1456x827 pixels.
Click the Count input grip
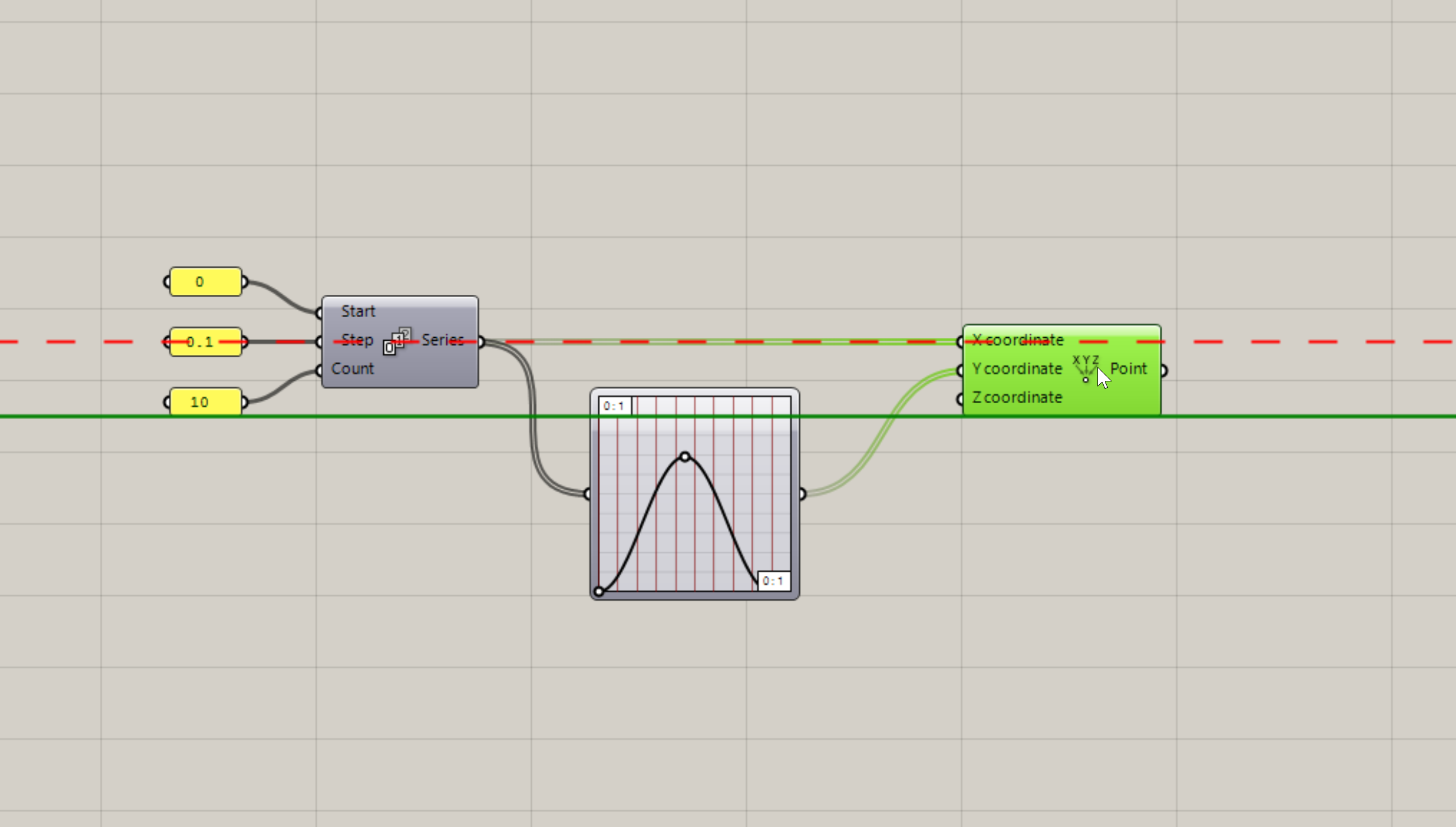[319, 371]
